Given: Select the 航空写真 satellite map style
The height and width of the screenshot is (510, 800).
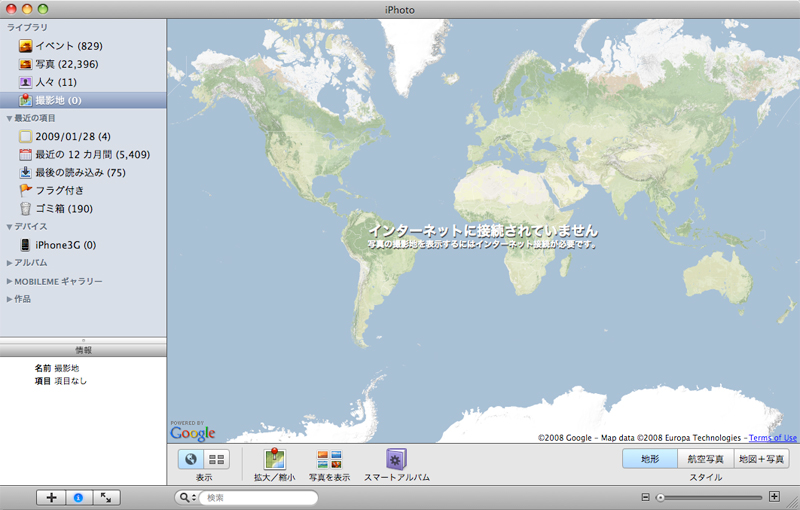Looking at the screenshot, I should click(706, 459).
